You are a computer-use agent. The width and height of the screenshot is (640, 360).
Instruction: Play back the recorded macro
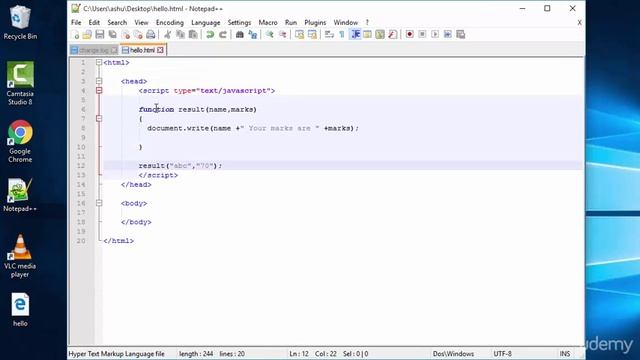435,35
